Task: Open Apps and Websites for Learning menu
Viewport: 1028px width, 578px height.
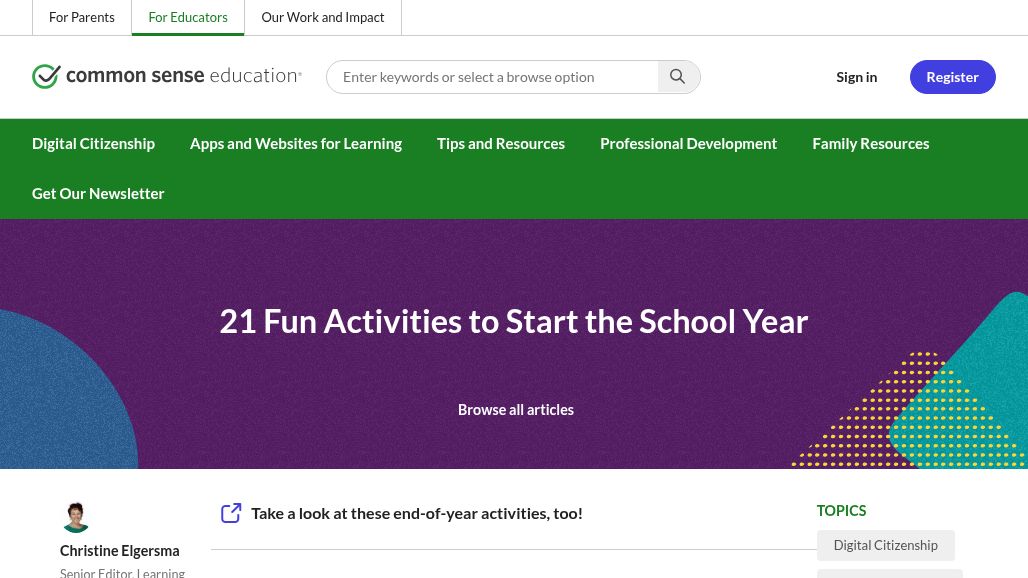Action: point(296,144)
